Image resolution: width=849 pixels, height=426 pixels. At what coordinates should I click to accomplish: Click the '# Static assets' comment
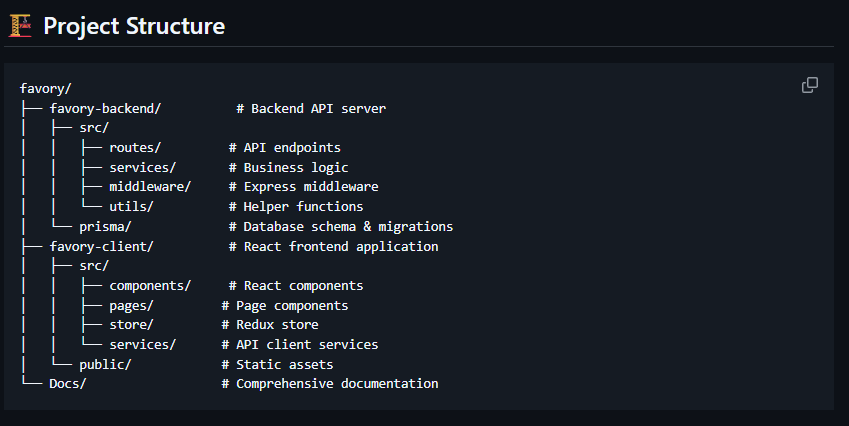[277, 364]
